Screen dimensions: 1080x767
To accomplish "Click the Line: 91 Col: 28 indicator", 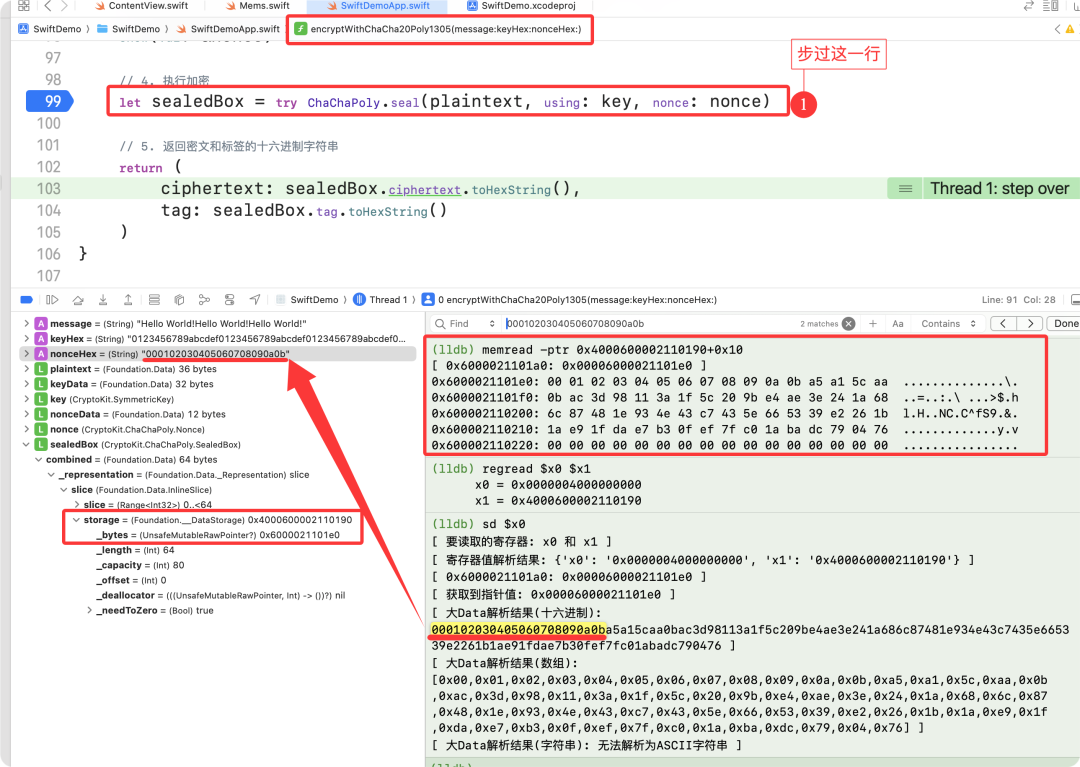I will pyautogui.click(x=1019, y=300).
